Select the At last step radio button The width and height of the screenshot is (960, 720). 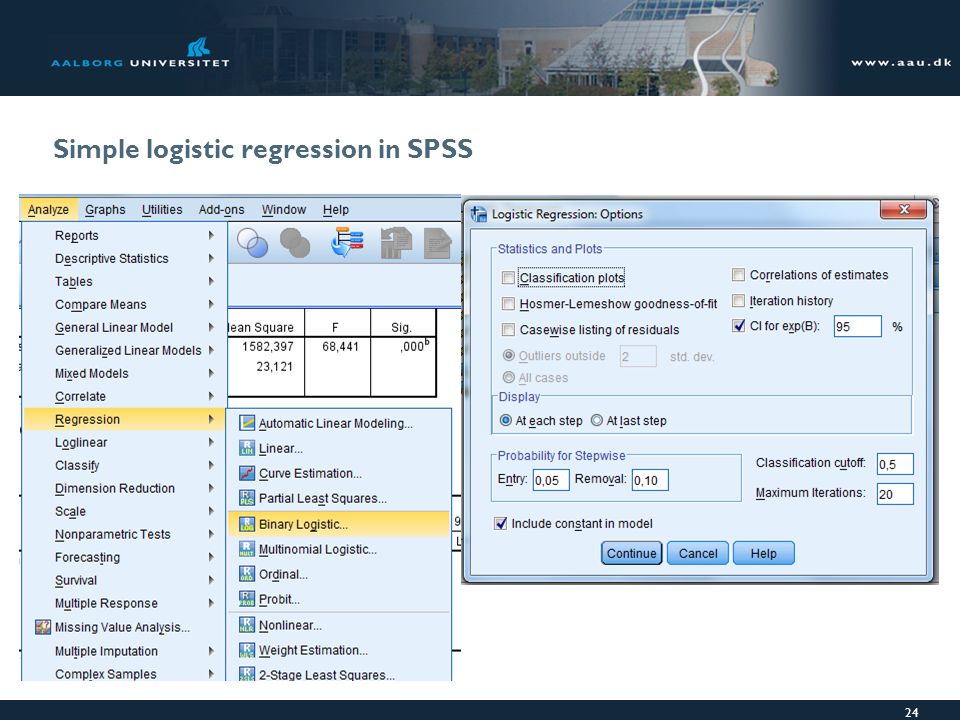[596, 421]
